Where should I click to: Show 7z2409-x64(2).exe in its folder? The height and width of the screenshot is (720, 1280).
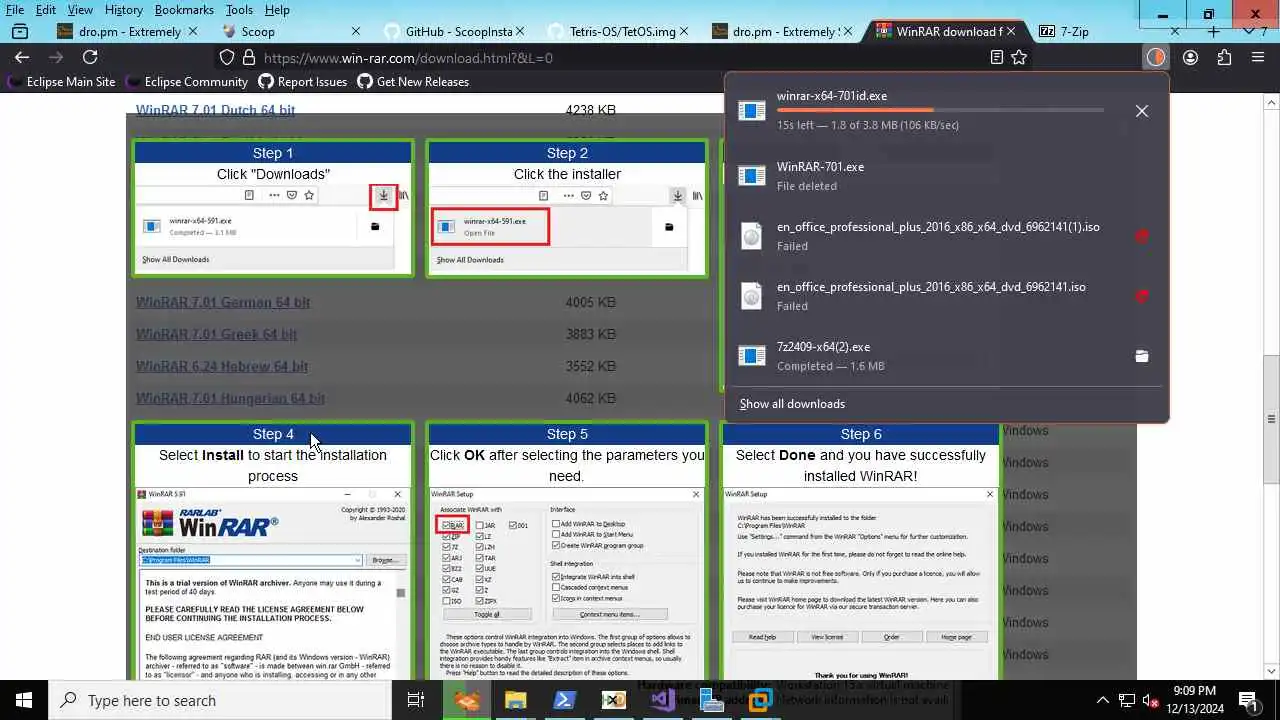point(1142,356)
